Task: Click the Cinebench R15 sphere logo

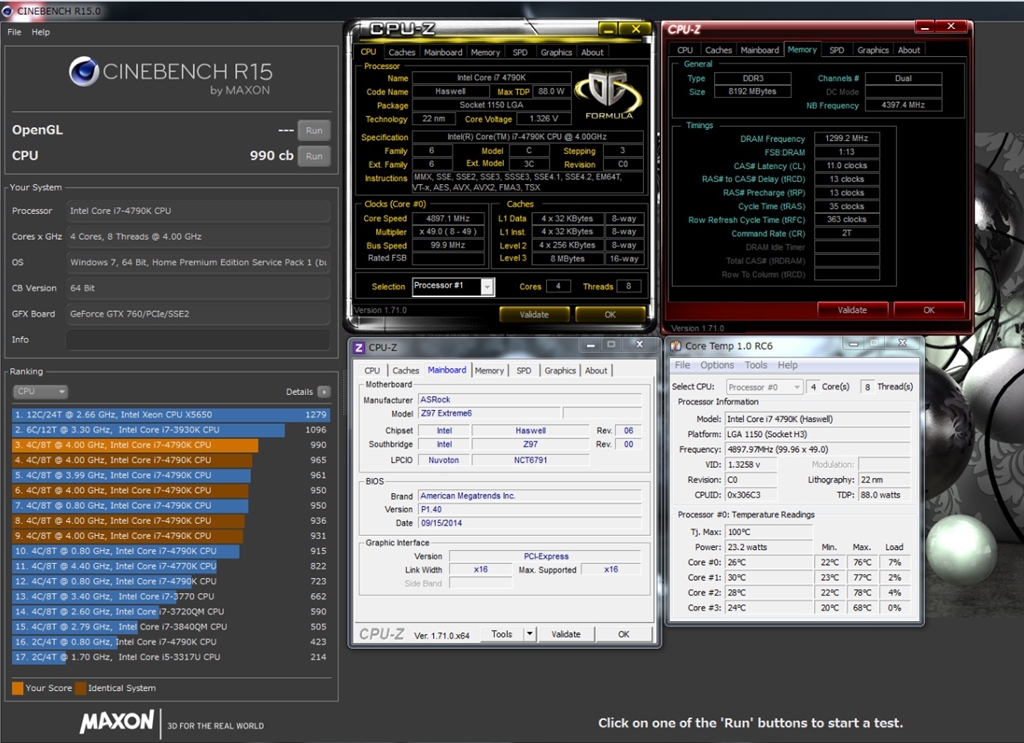Action: pos(84,72)
